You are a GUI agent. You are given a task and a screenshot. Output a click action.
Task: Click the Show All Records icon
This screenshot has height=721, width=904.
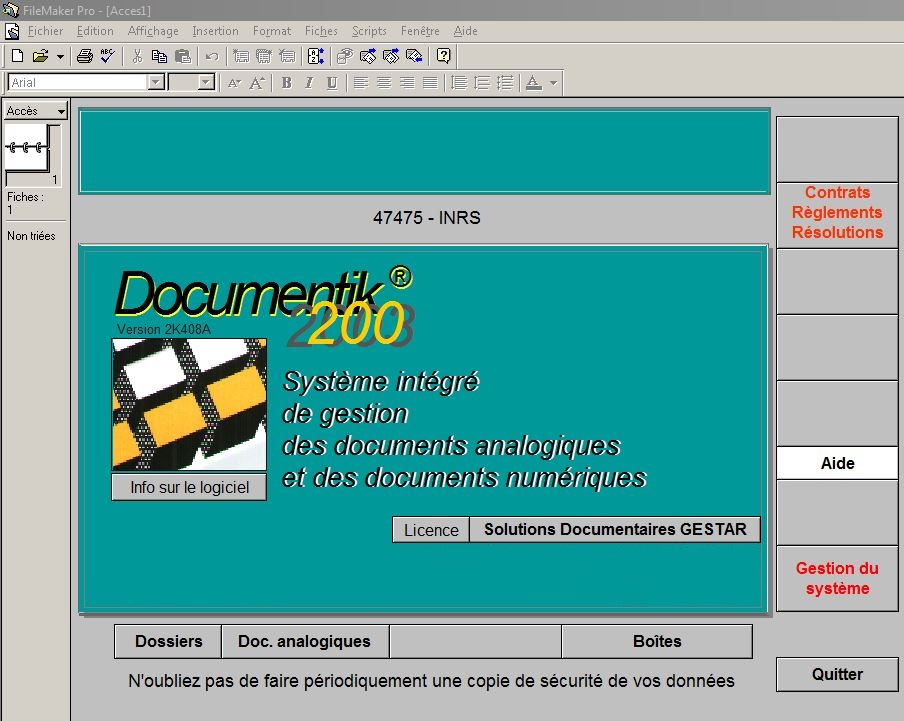pyautogui.click(x=368, y=56)
